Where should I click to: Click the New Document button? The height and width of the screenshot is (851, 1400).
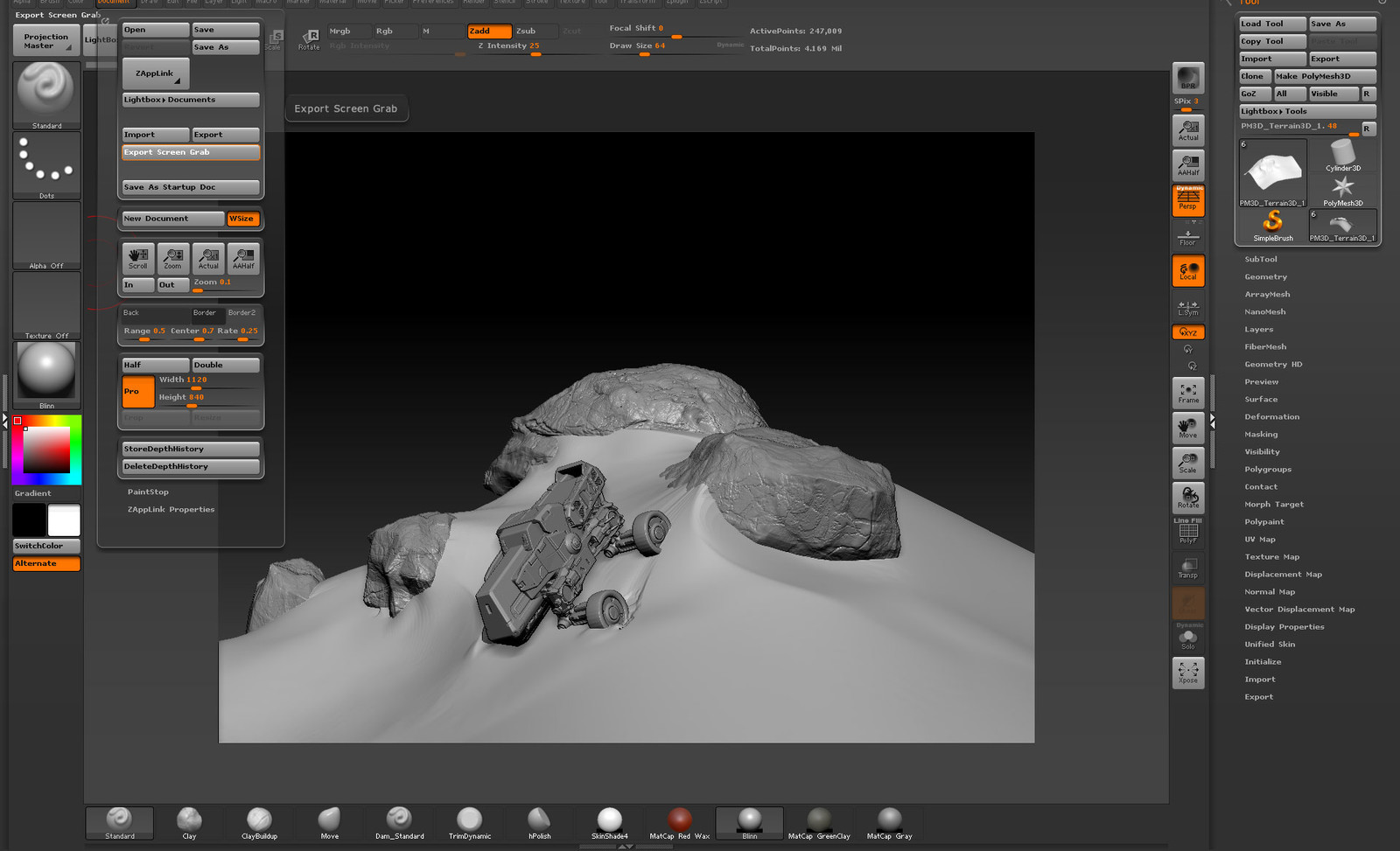(173, 219)
